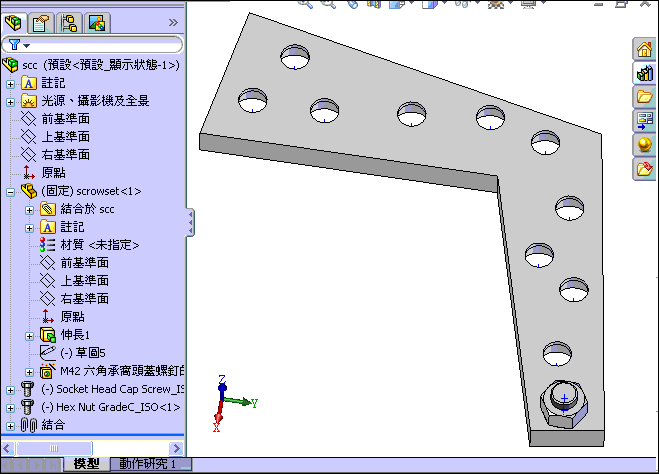Open the FeatureManager design tree tab
This screenshot has height=474, width=659.
[14, 23]
